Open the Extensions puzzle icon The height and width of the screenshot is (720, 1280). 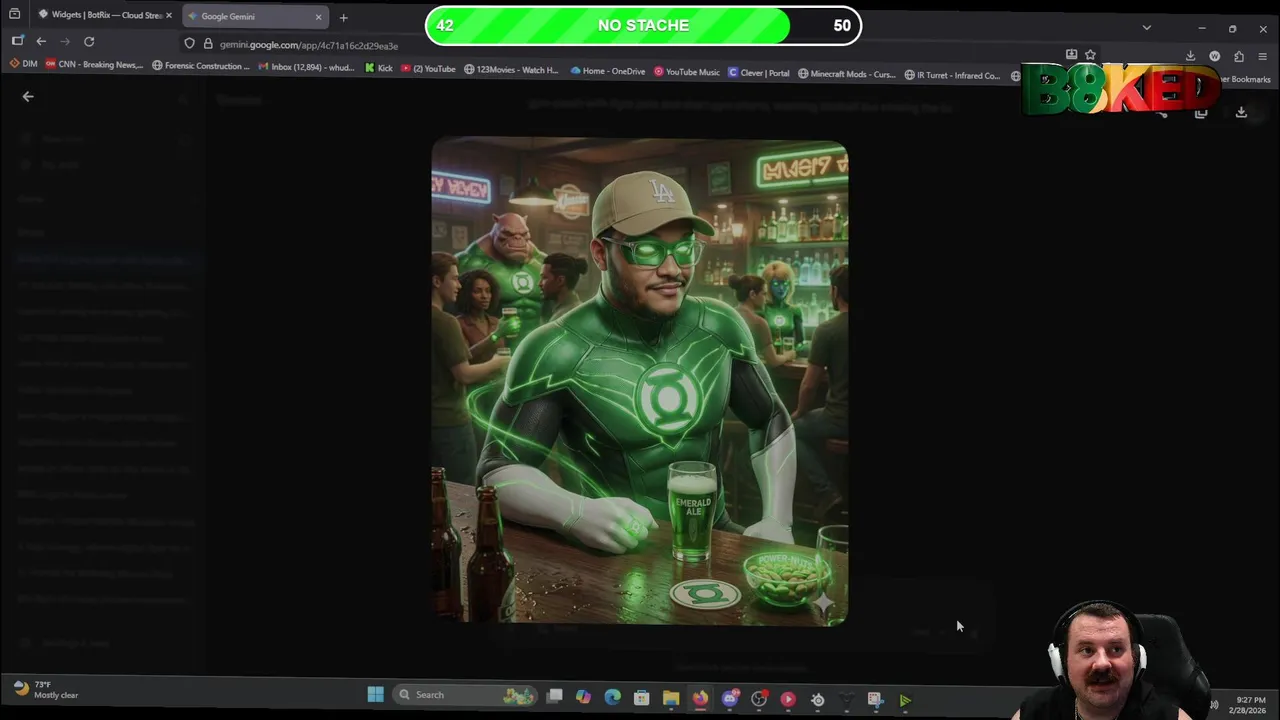click(x=1238, y=56)
